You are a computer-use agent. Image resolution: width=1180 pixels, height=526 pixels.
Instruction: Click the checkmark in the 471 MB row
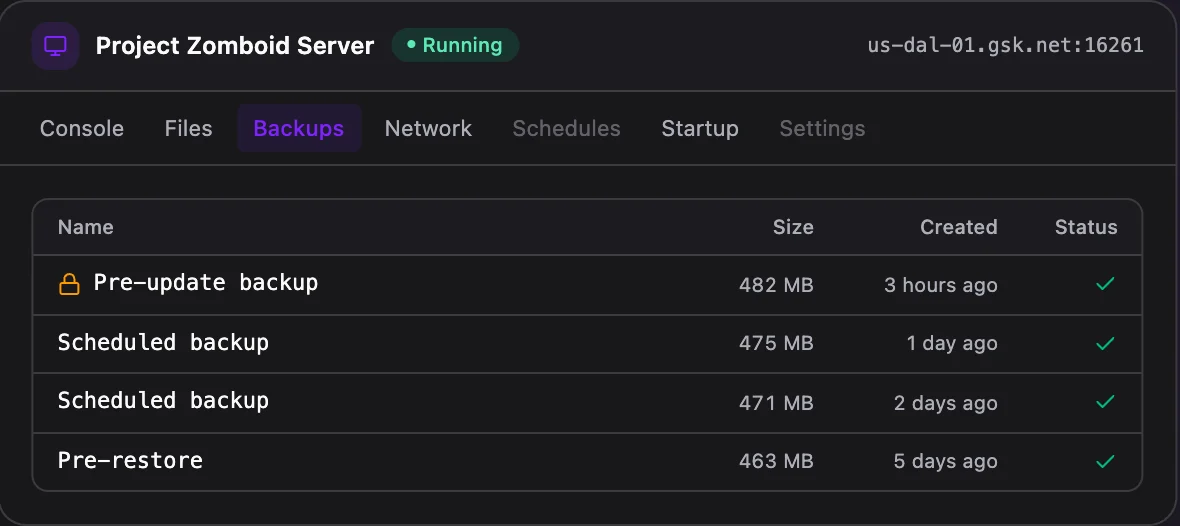pyautogui.click(x=1105, y=403)
